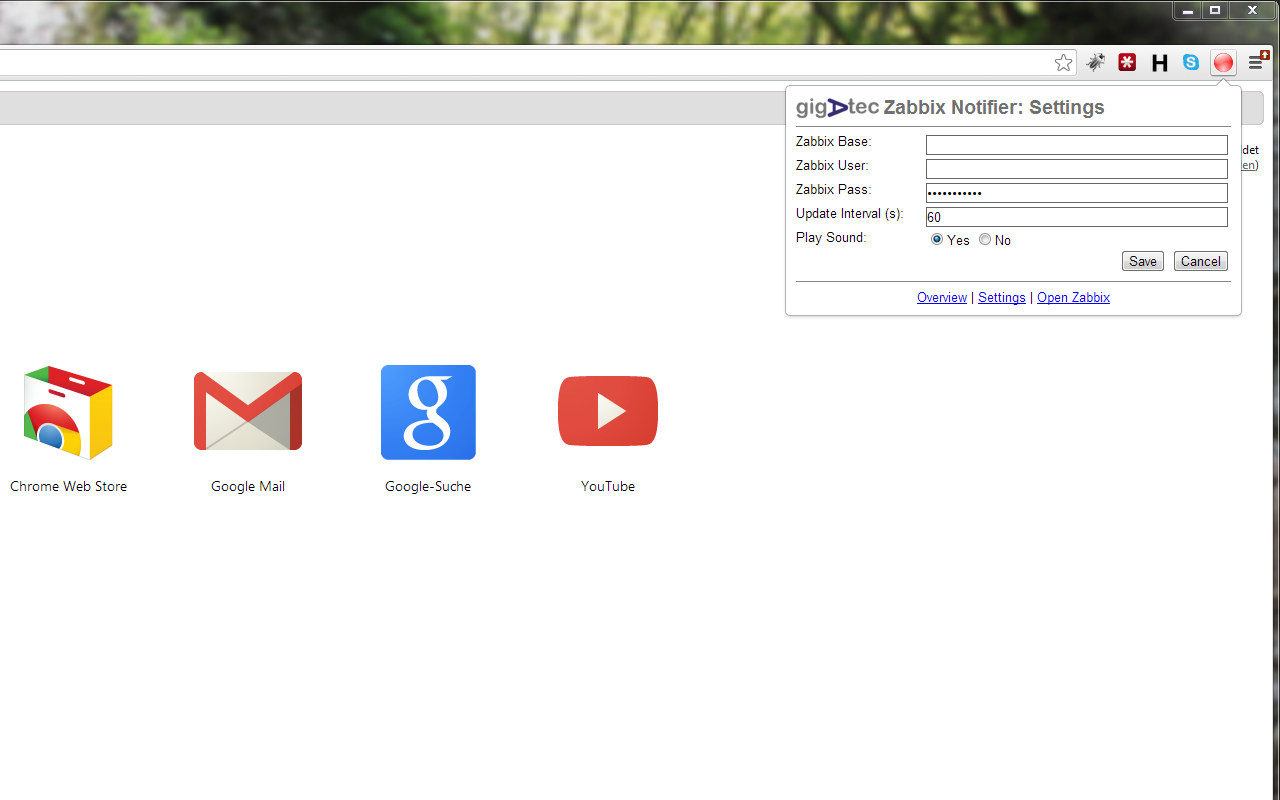
Task: Focus the Zabbix Base input field
Action: [1077, 145]
